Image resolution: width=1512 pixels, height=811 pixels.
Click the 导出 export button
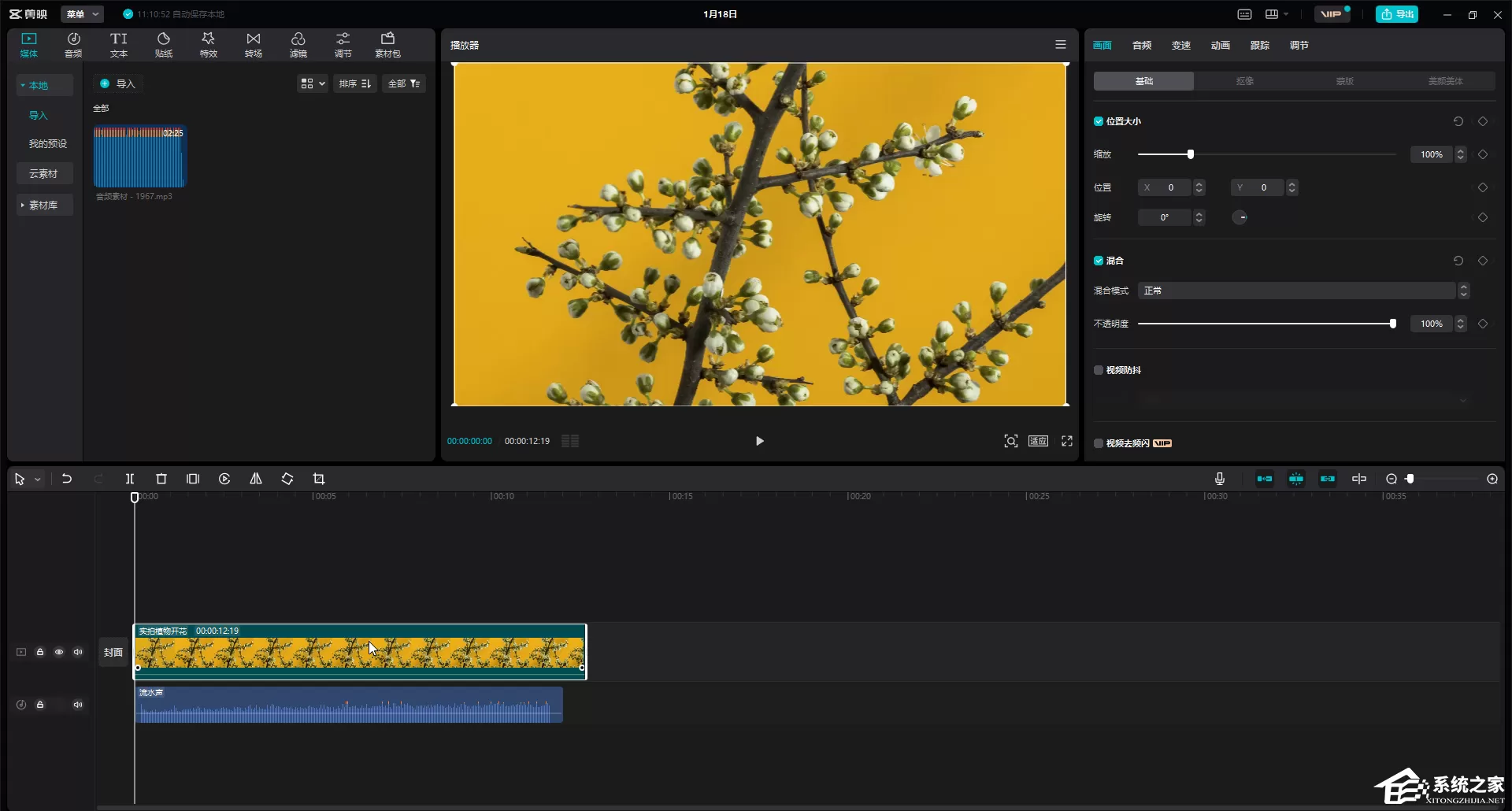(x=1397, y=14)
